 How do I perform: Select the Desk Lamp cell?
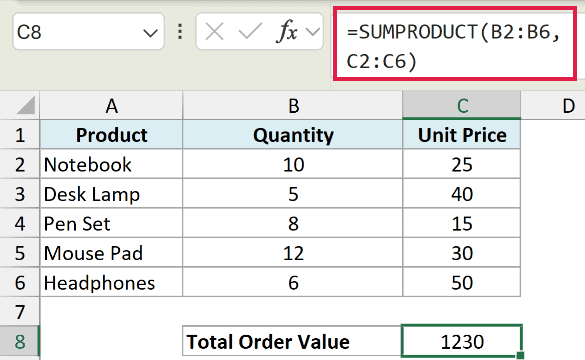[x=111, y=194]
